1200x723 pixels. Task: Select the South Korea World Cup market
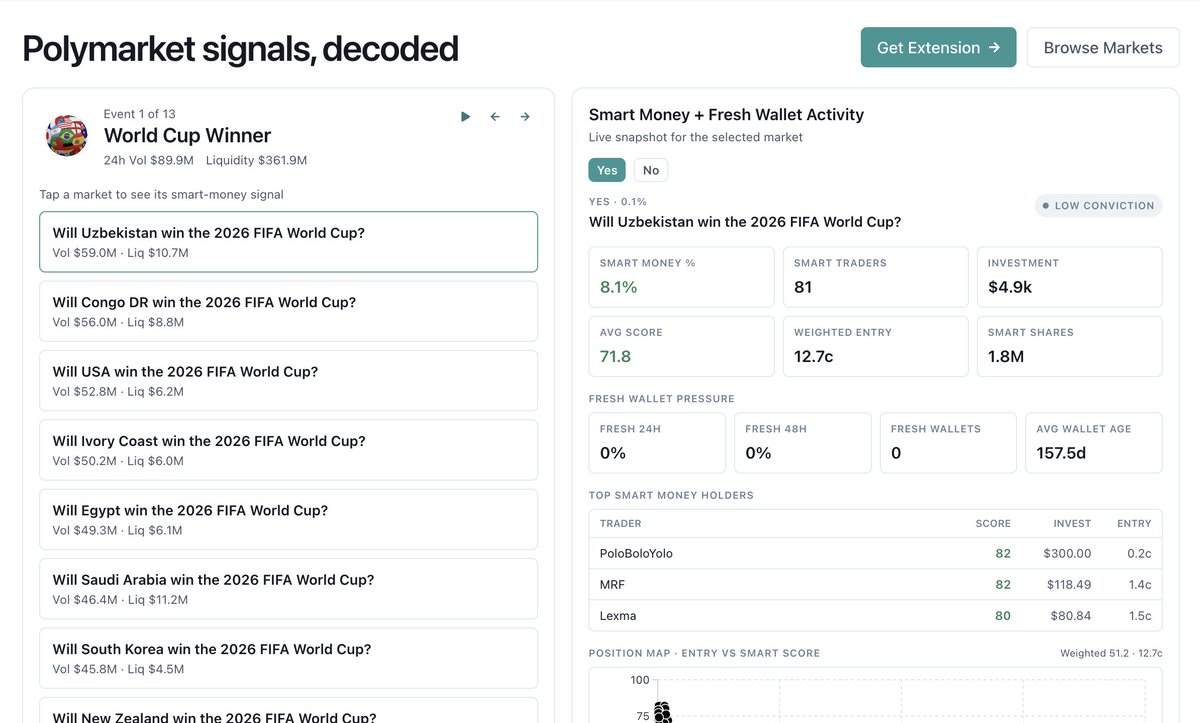(288, 658)
